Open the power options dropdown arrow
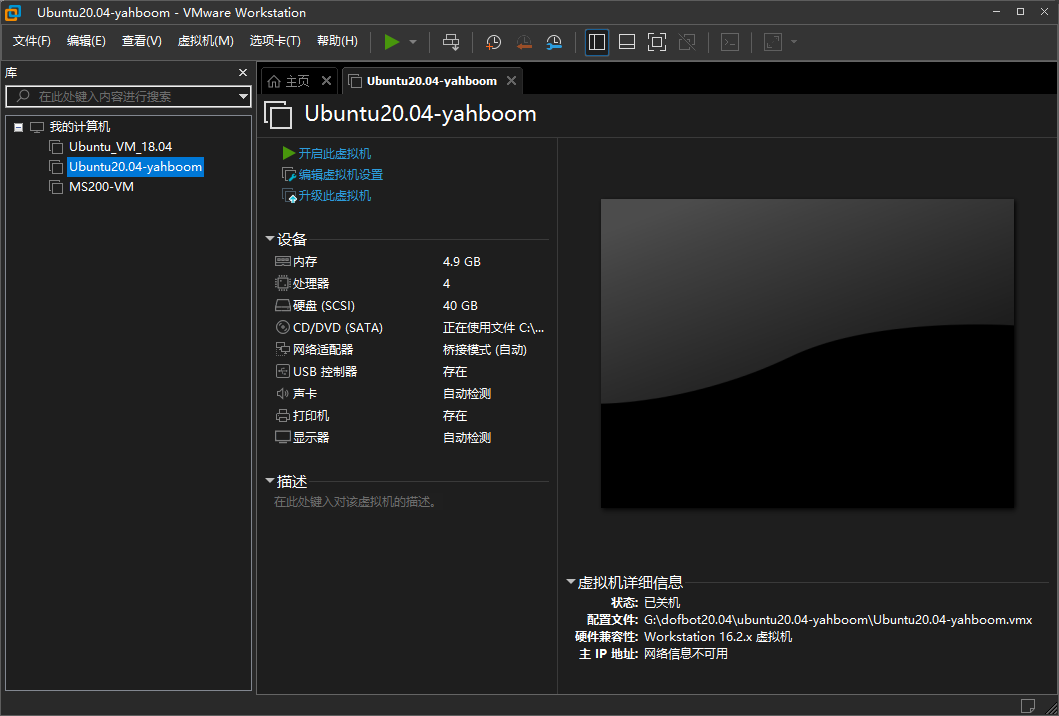 click(413, 42)
